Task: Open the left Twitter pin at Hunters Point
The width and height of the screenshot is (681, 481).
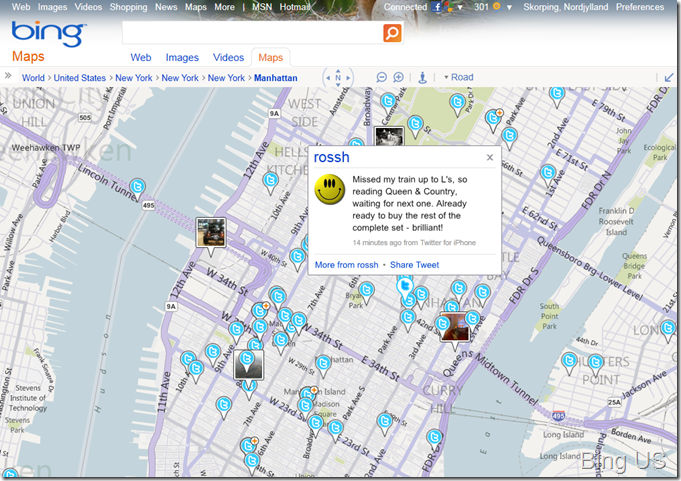Action: pyautogui.click(x=569, y=362)
